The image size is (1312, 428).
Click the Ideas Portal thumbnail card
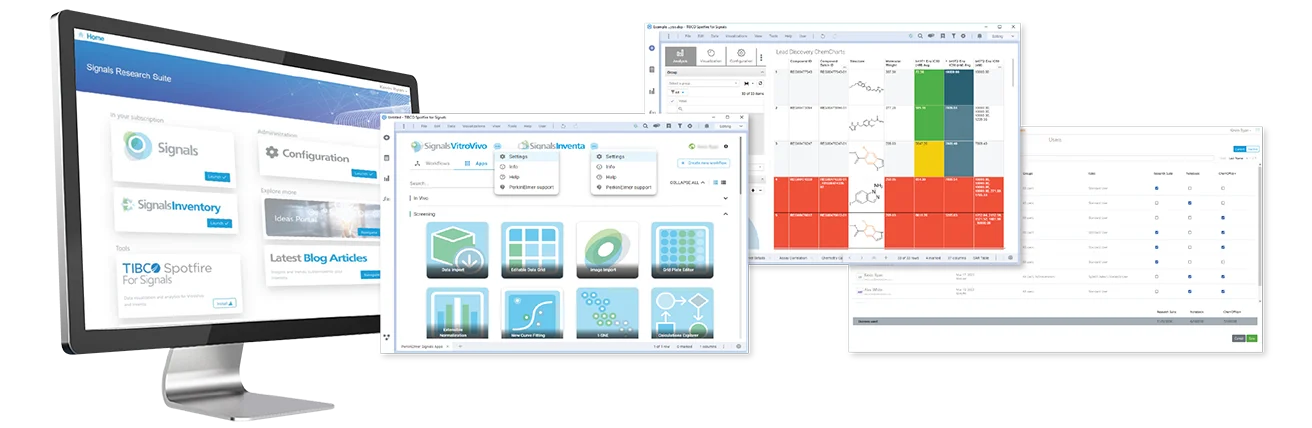tap(322, 217)
